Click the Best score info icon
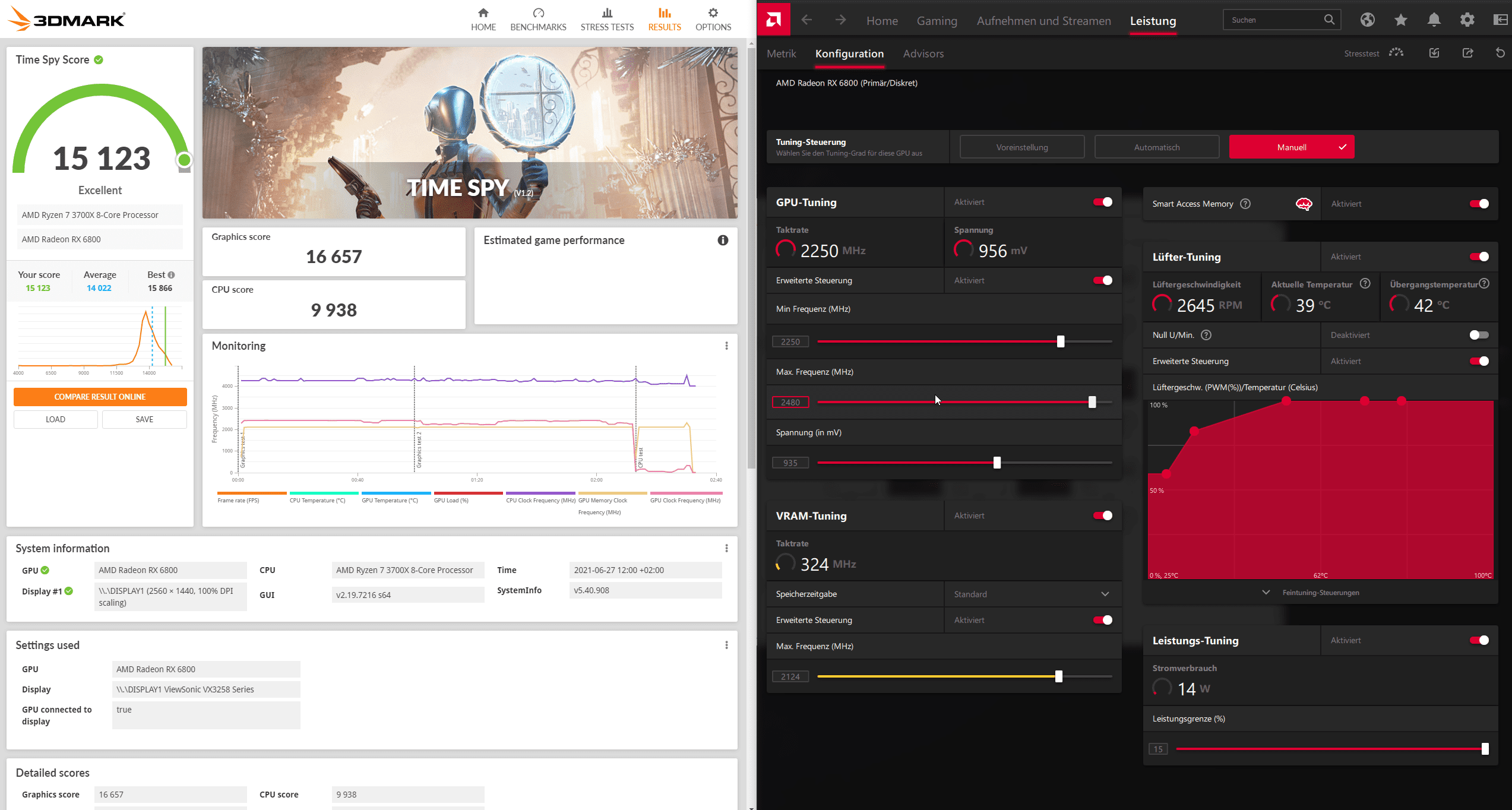This screenshot has width=1512, height=810. coord(171,275)
